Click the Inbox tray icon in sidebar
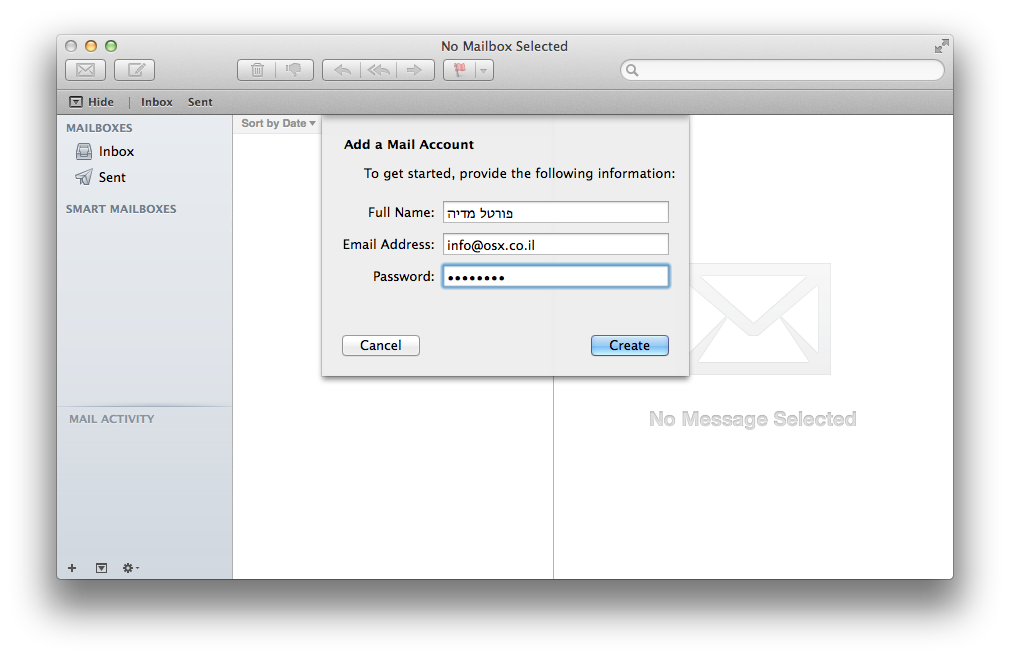The width and height of the screenshot is (1010, 658). 84,151
